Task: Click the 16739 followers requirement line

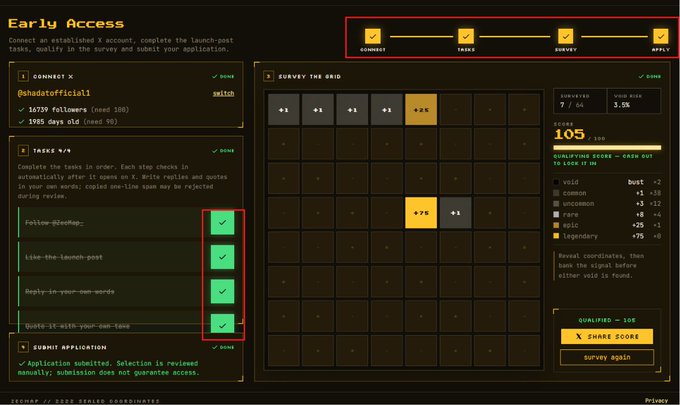Action: tap(73, 110)
